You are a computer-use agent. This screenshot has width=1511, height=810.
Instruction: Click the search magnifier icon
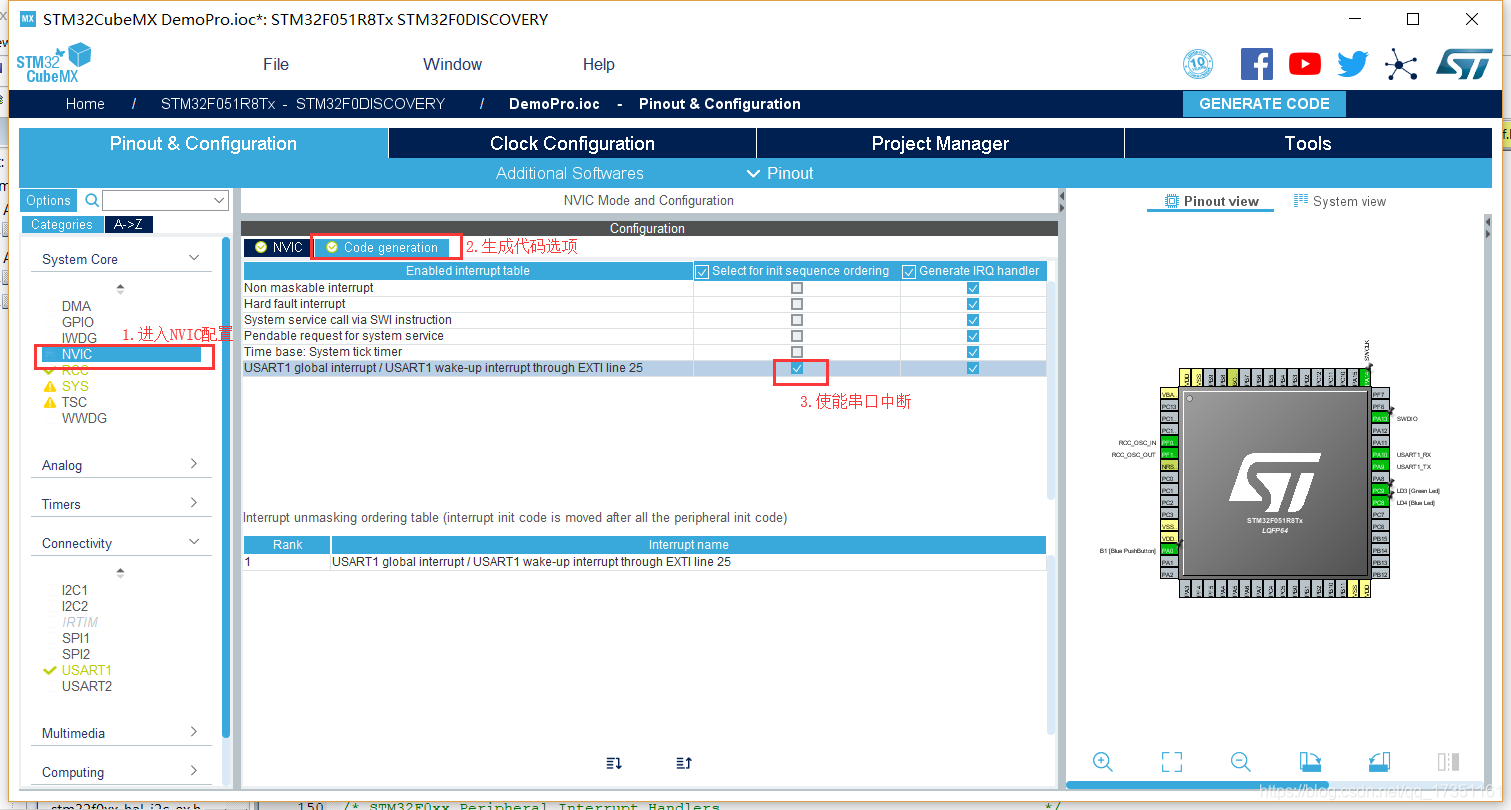coord(92,200)
